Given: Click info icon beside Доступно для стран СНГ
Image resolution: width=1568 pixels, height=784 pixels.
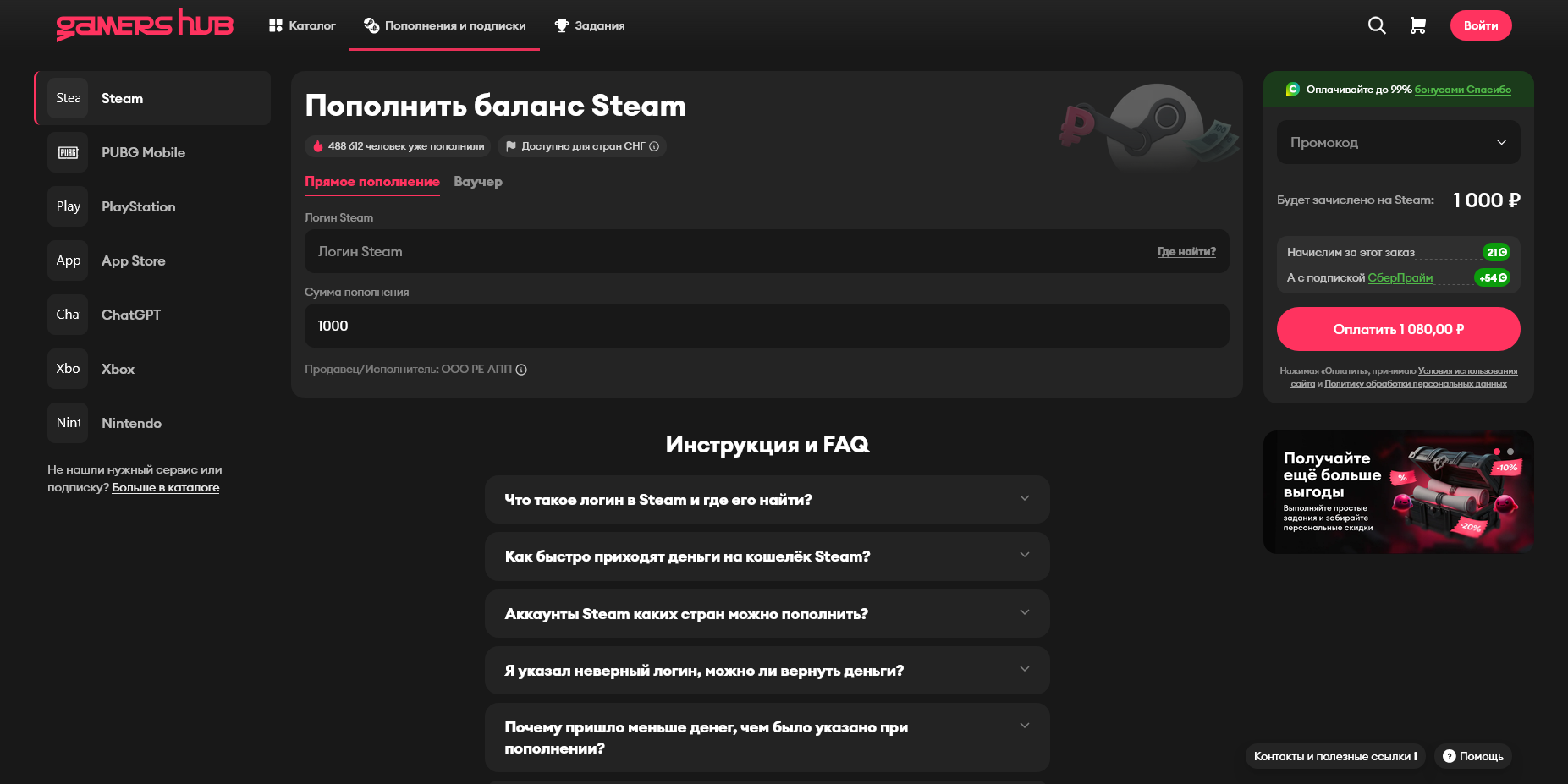Looking at the screenshot, I should [x=654, y=146].
